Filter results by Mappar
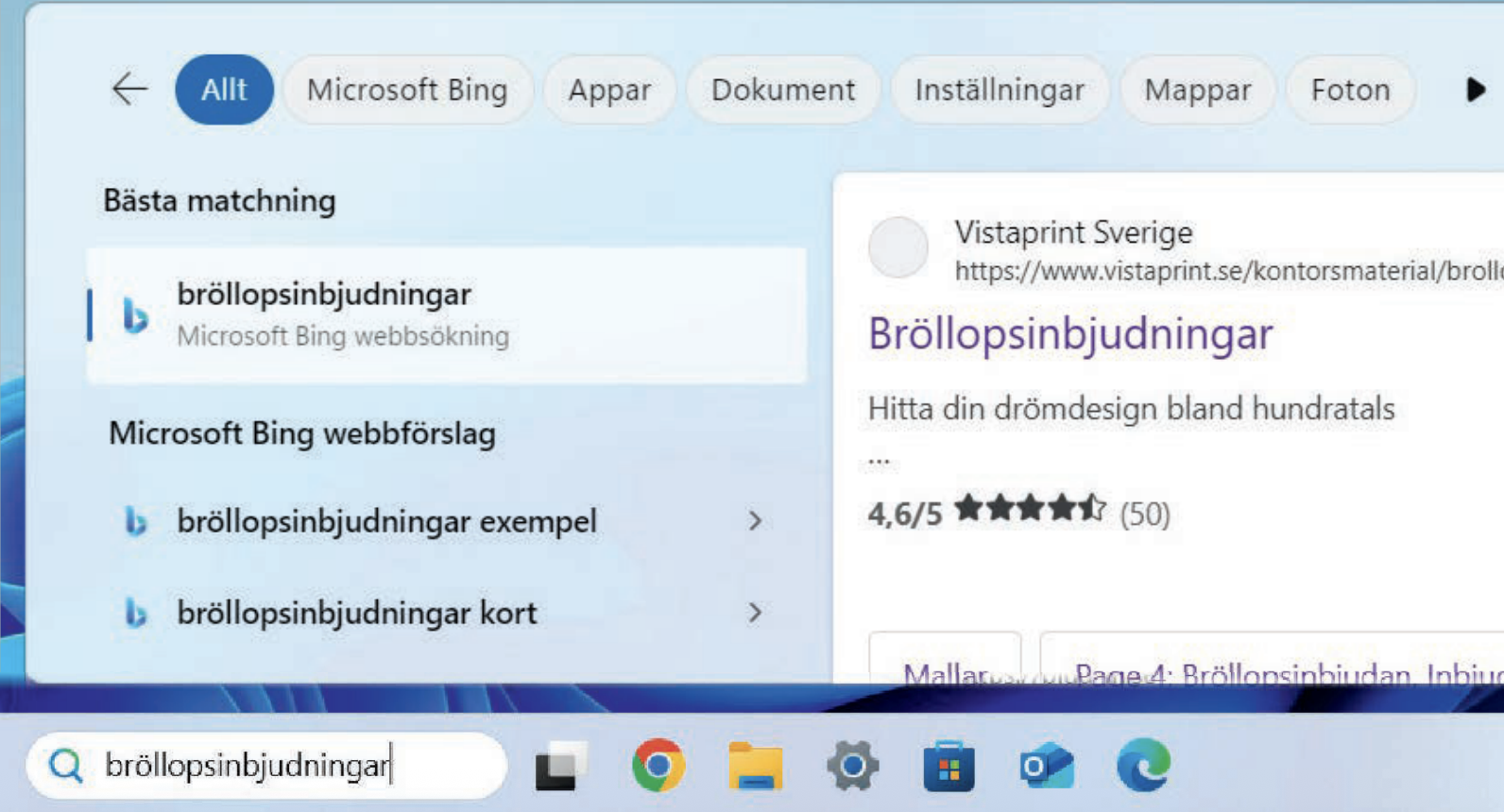The width and height of the screenshot is (1504, 812). (1197, 90)
